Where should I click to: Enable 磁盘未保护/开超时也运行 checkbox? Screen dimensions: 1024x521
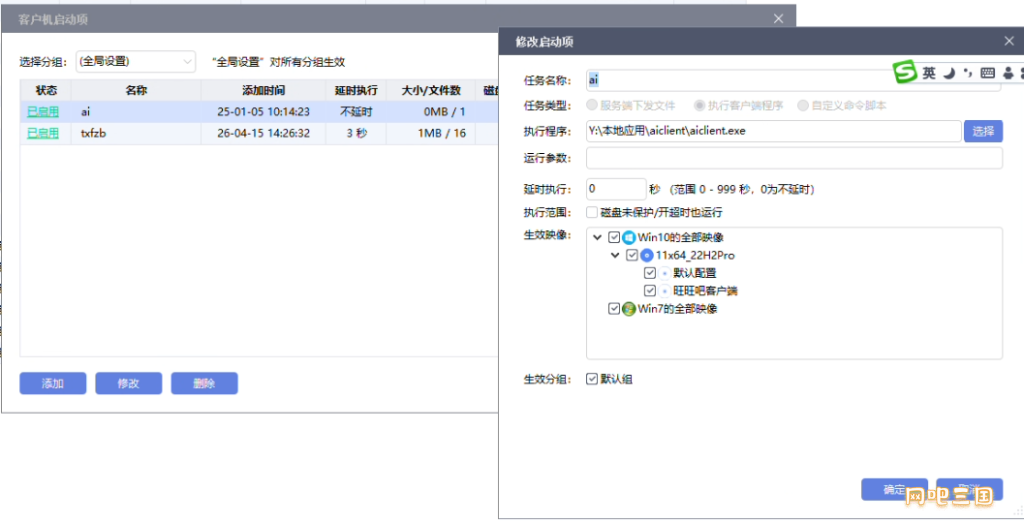tap(592, 212)
